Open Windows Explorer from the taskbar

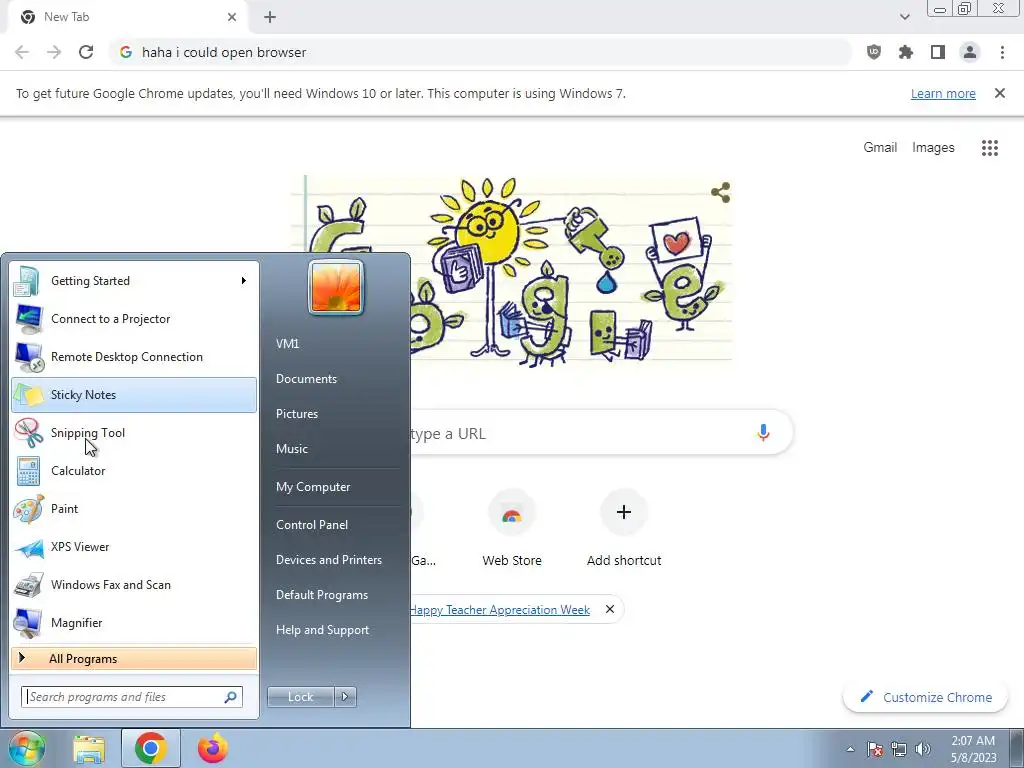tap(89, 749)
